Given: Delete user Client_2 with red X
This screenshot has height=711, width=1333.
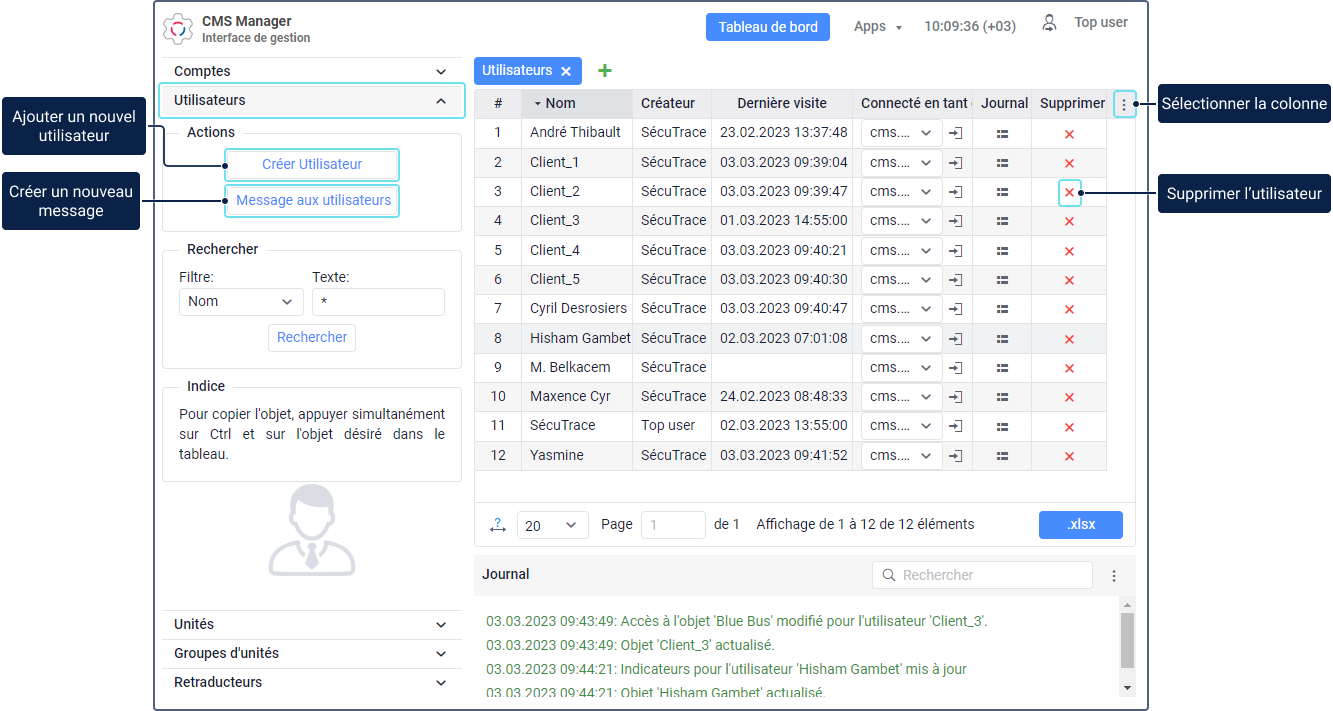Looking at the screenshot, I should pyautogui.click(x=1069, y=192).
